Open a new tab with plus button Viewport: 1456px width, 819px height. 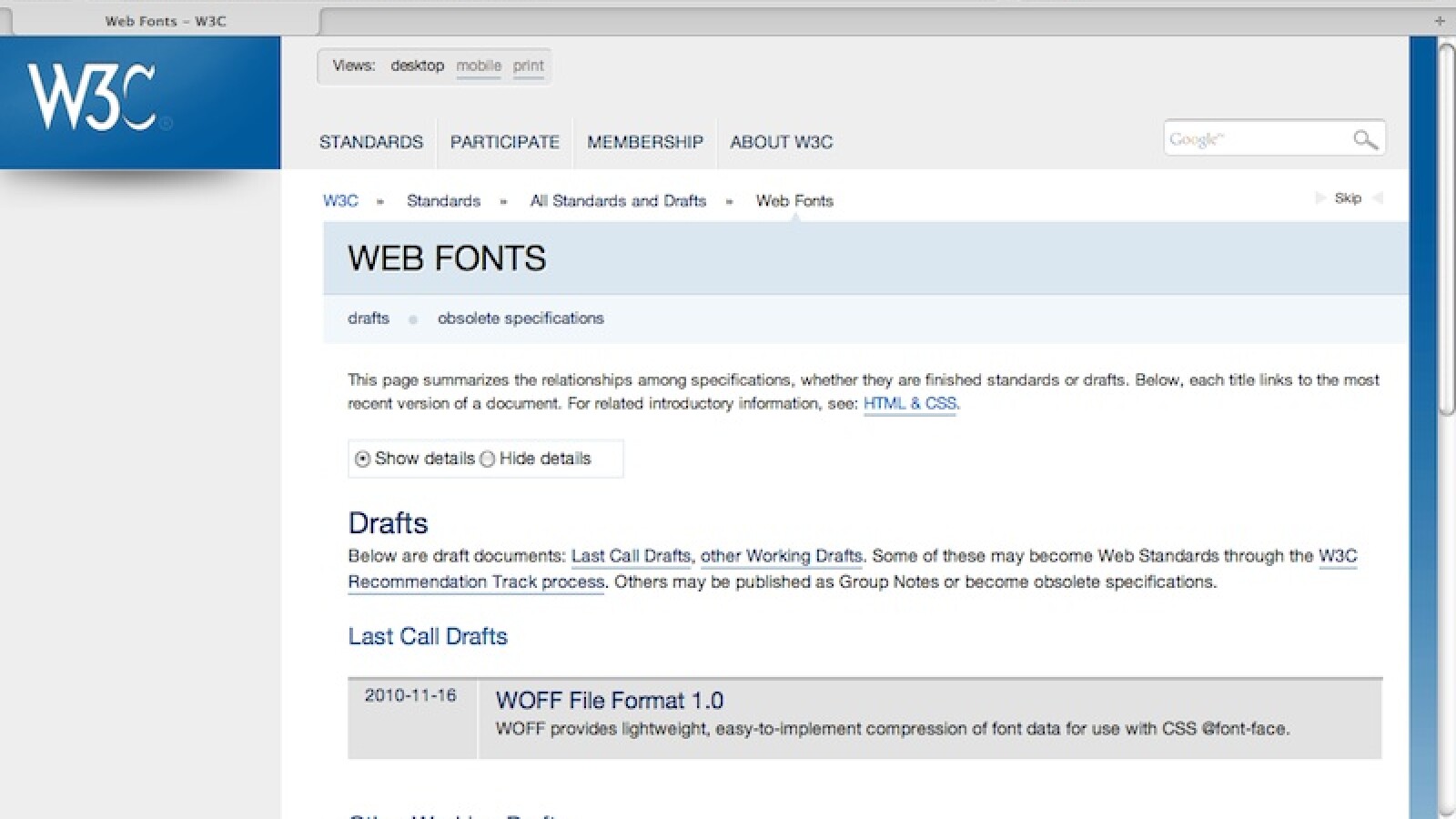coord(1439,20)
